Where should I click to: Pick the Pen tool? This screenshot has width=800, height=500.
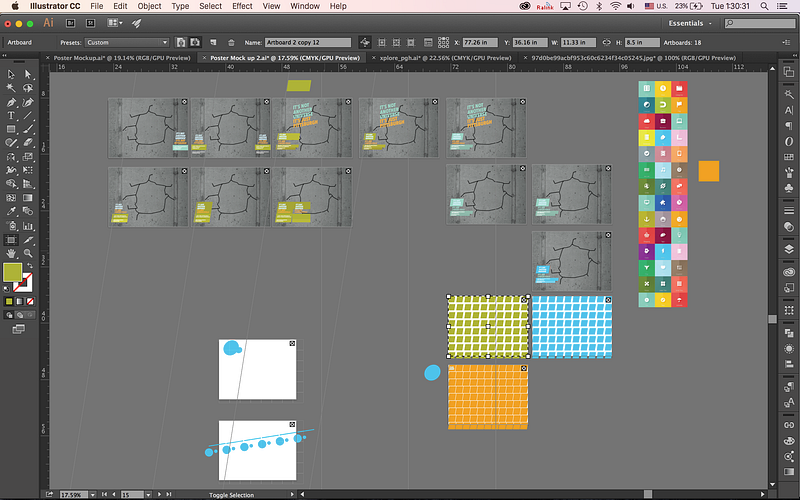coord(11,102)
